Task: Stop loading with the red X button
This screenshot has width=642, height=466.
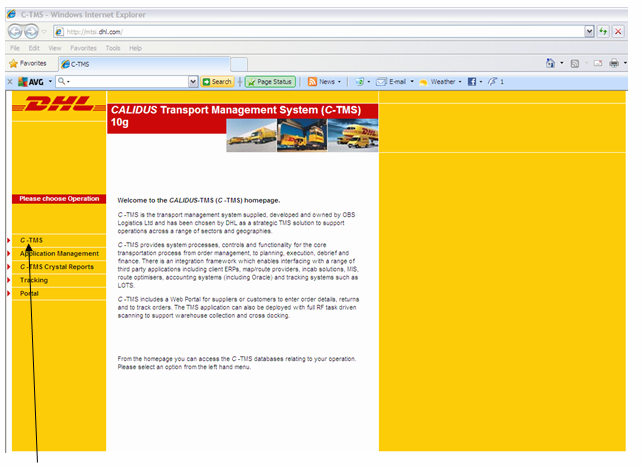Action: pyautogui.click(x=618, y=32)
